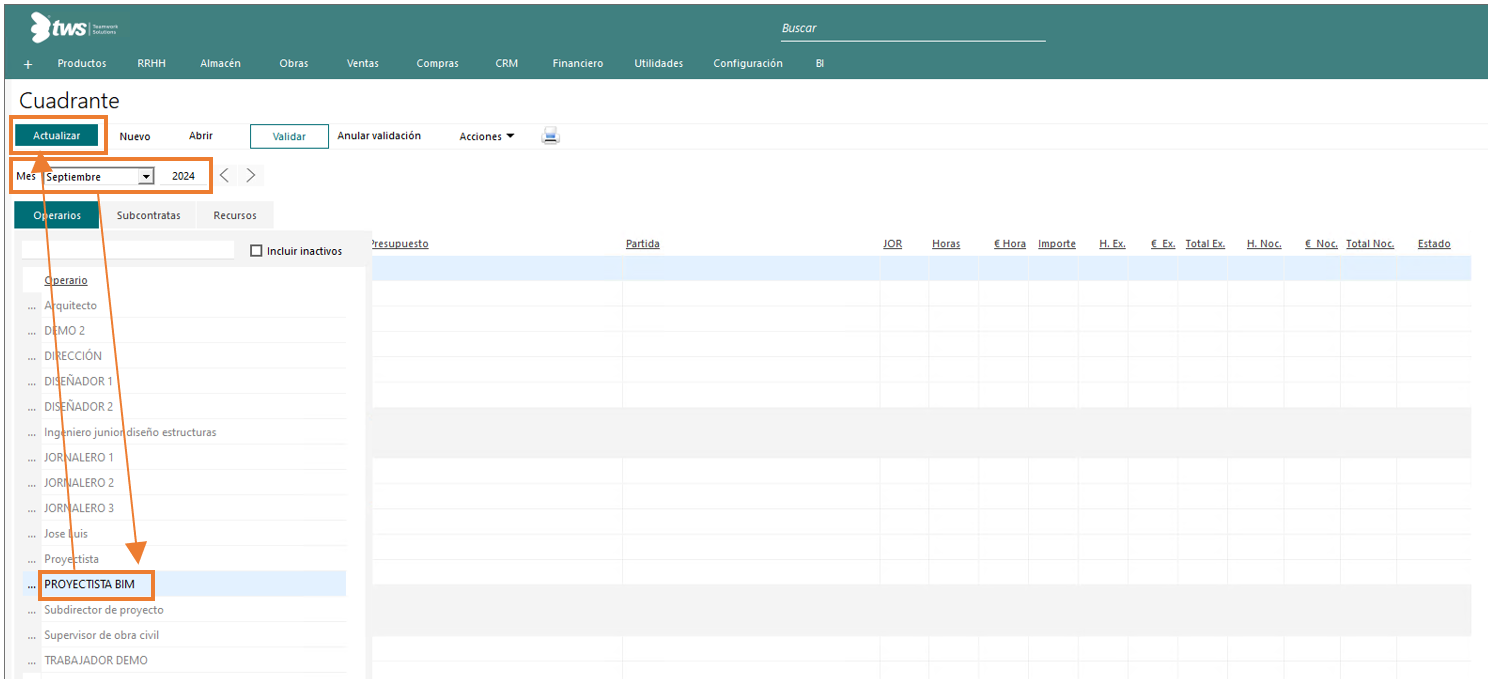Click the plus icon in the menu bar
This screenshot has width=1488, height=679.
pos(28,64)
